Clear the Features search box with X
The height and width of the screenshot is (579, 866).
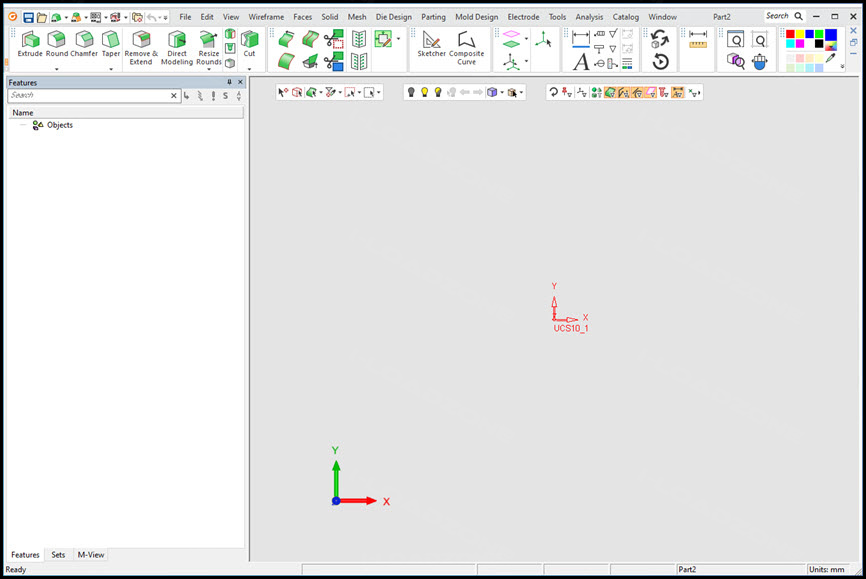click(x=173, y=96)
